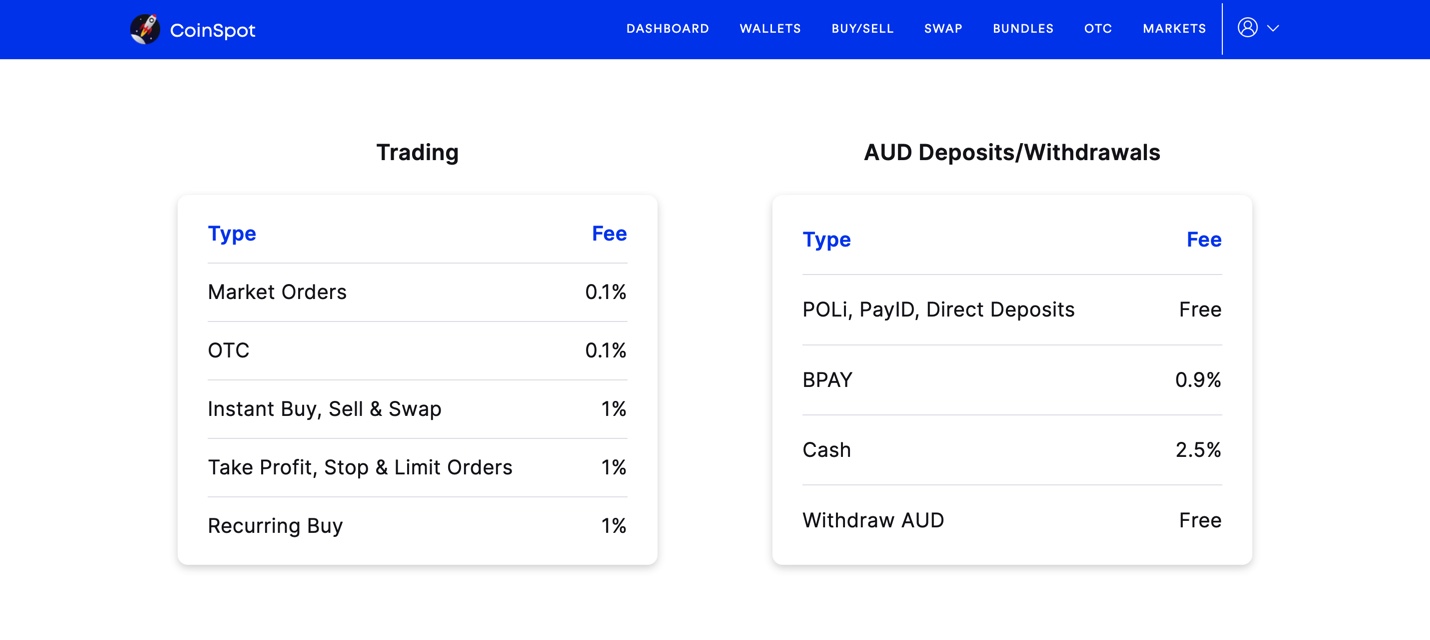Select the Market Orders row label
Viewport: 1430px width, 640px height.
click(x=277, y=292)
